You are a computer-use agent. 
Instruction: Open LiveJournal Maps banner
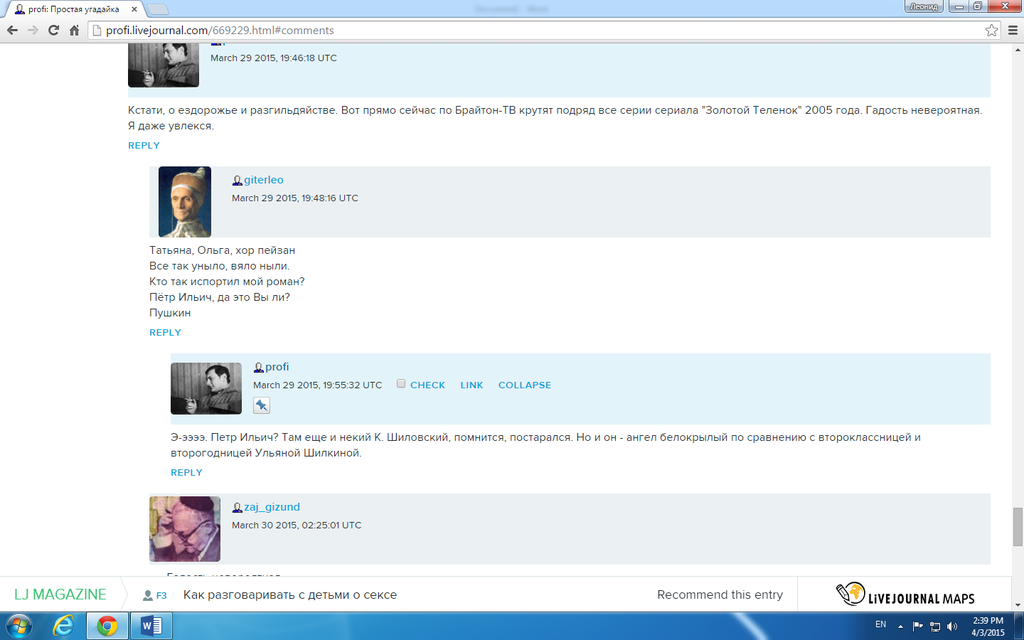point(905,594)
